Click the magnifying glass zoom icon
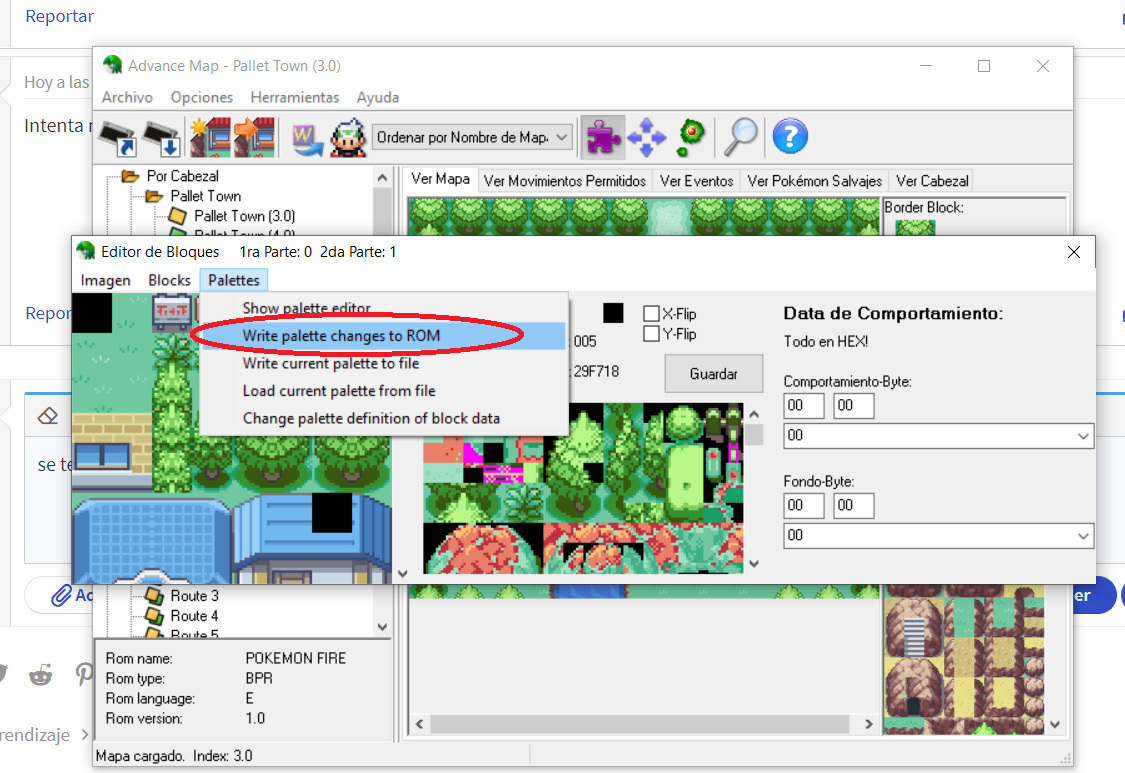The image size is (1125, 773). (x=740, y=137)
